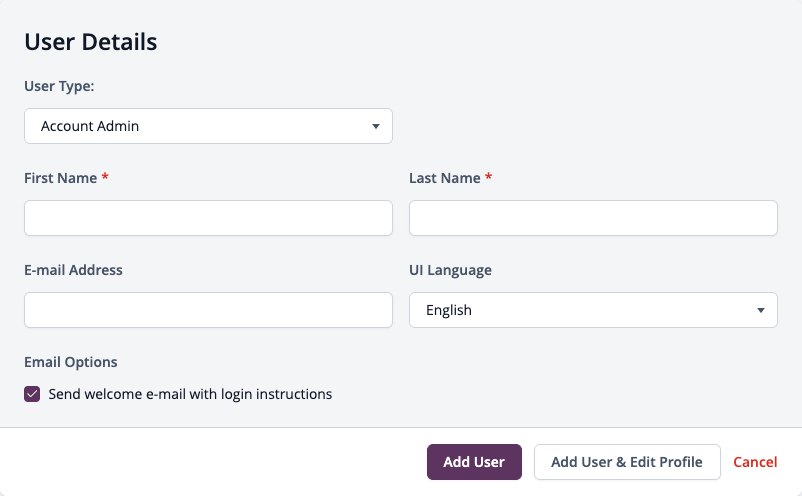Viewport: 802px width, 496px height.
Task: Click the purple Add User button
Action: [x=474, y=462]
